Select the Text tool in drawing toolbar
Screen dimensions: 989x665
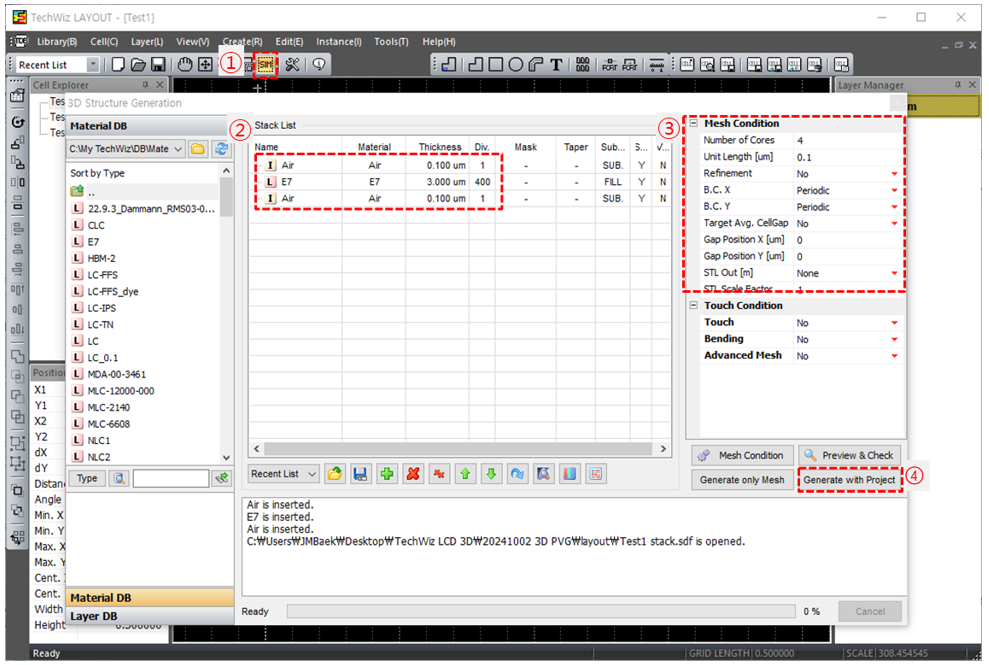pos(556,64)
